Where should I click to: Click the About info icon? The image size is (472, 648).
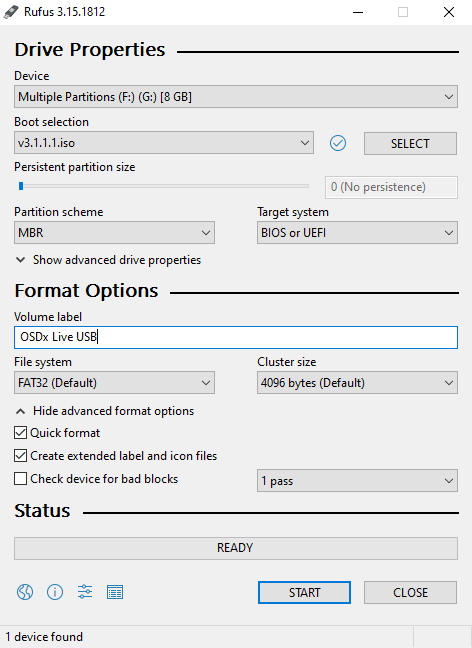[x=55, y=592]
